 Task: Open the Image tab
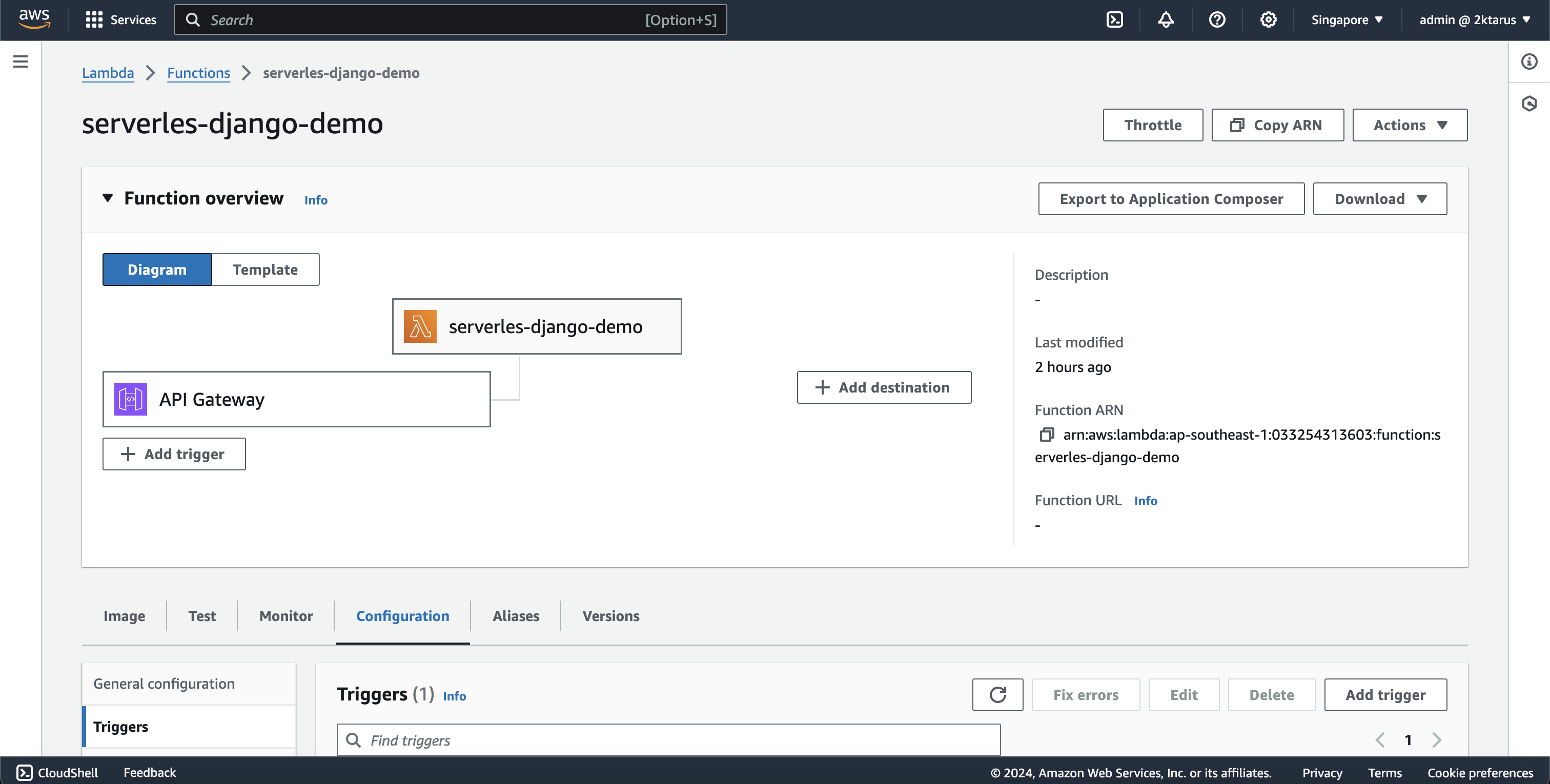[124, 615]
